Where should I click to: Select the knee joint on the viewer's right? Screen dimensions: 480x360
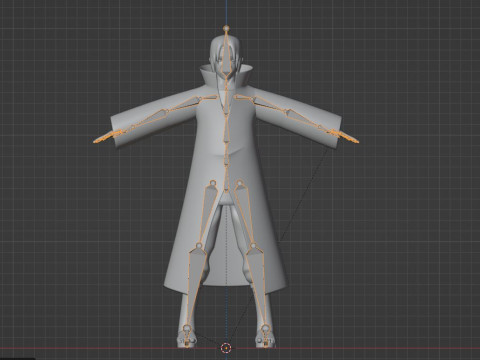pos(253,246)
